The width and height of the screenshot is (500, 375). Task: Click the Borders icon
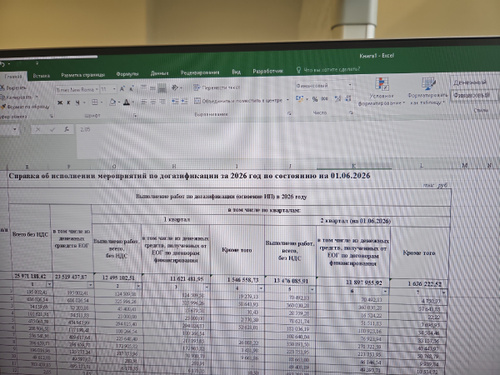pos(95,102)
